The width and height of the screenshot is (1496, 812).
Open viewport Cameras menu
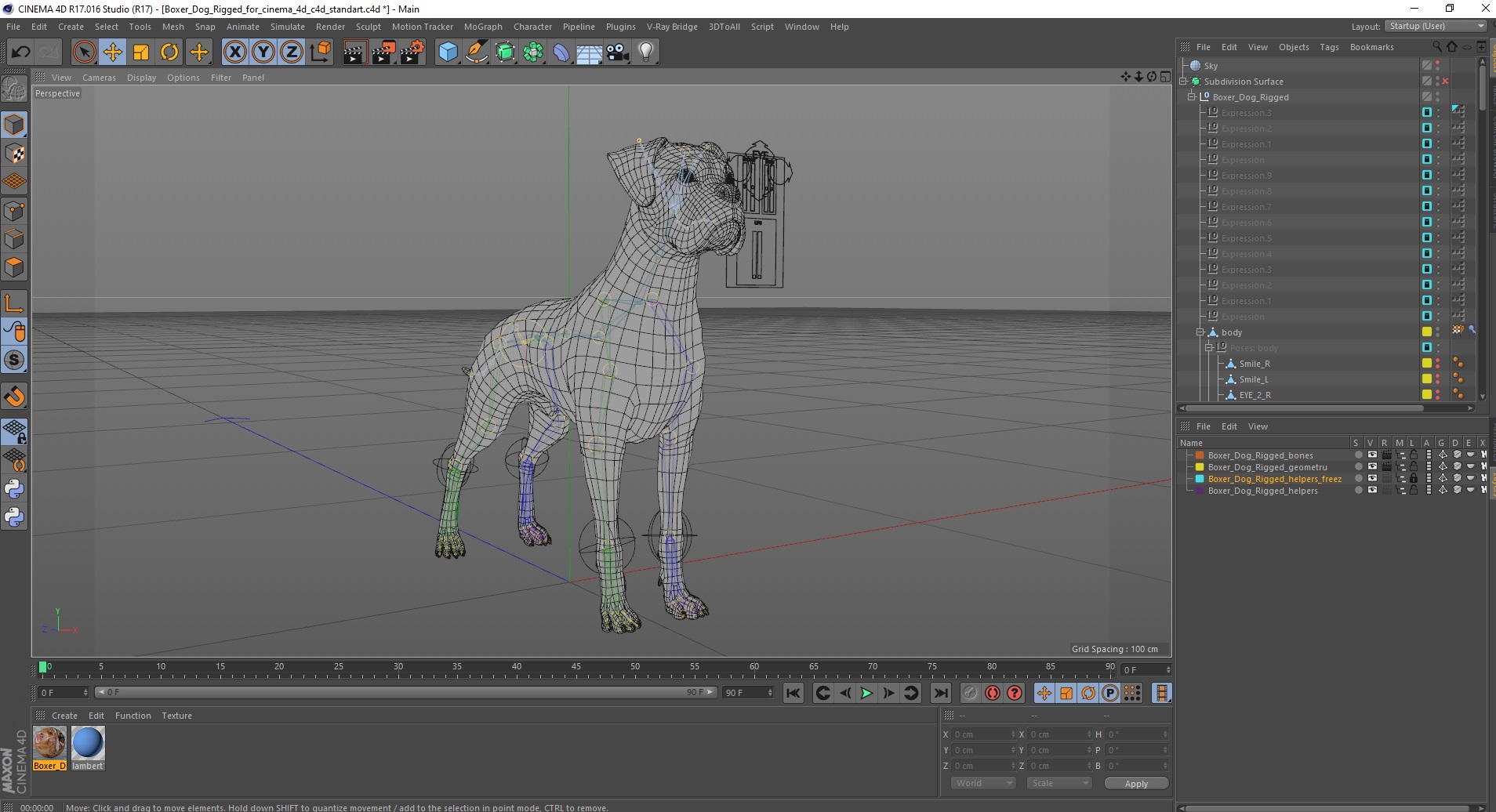pyautogui.click(x=99, y=78)
